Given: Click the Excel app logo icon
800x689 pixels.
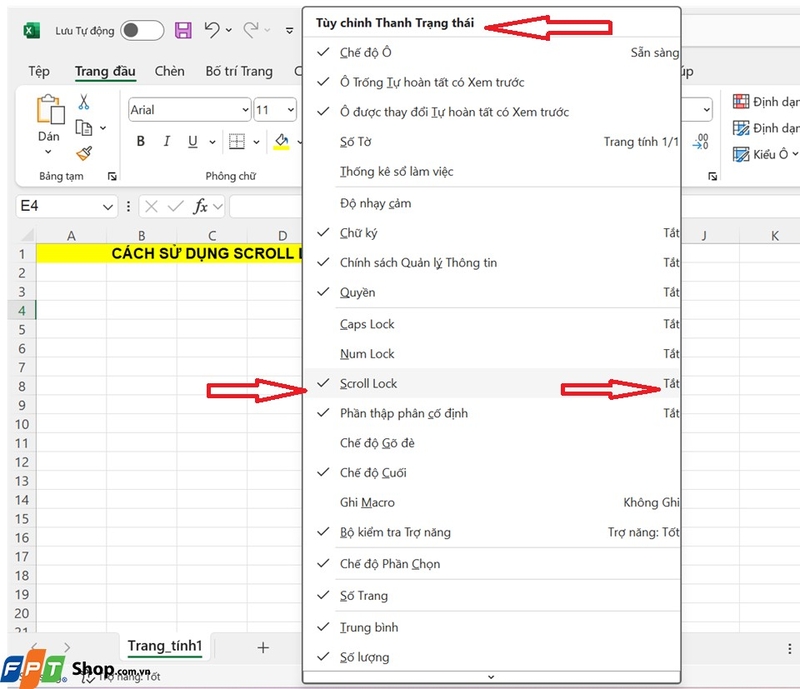Looking at the screenshot, I should click(x=32, y=31).
